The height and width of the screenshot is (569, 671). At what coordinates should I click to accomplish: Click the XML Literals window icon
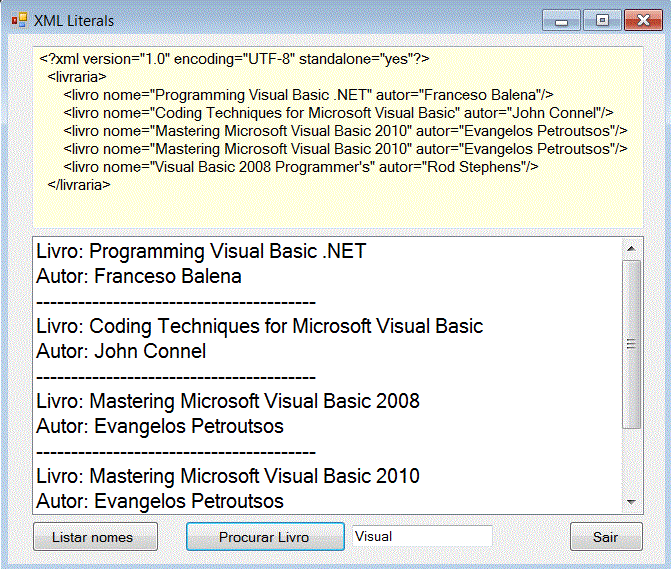click(x=20, y=21)
